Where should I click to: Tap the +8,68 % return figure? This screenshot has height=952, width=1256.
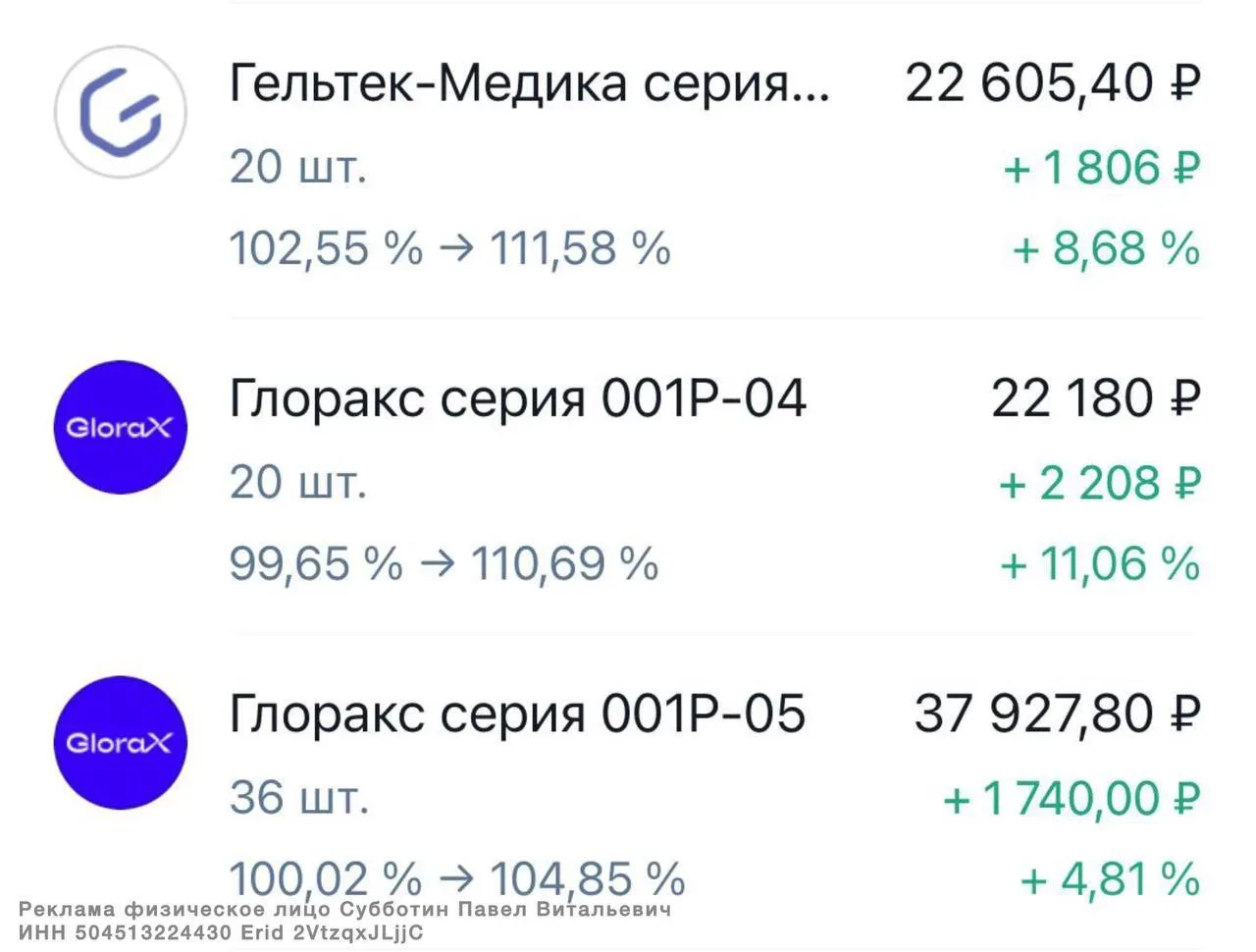[1107, 248]
